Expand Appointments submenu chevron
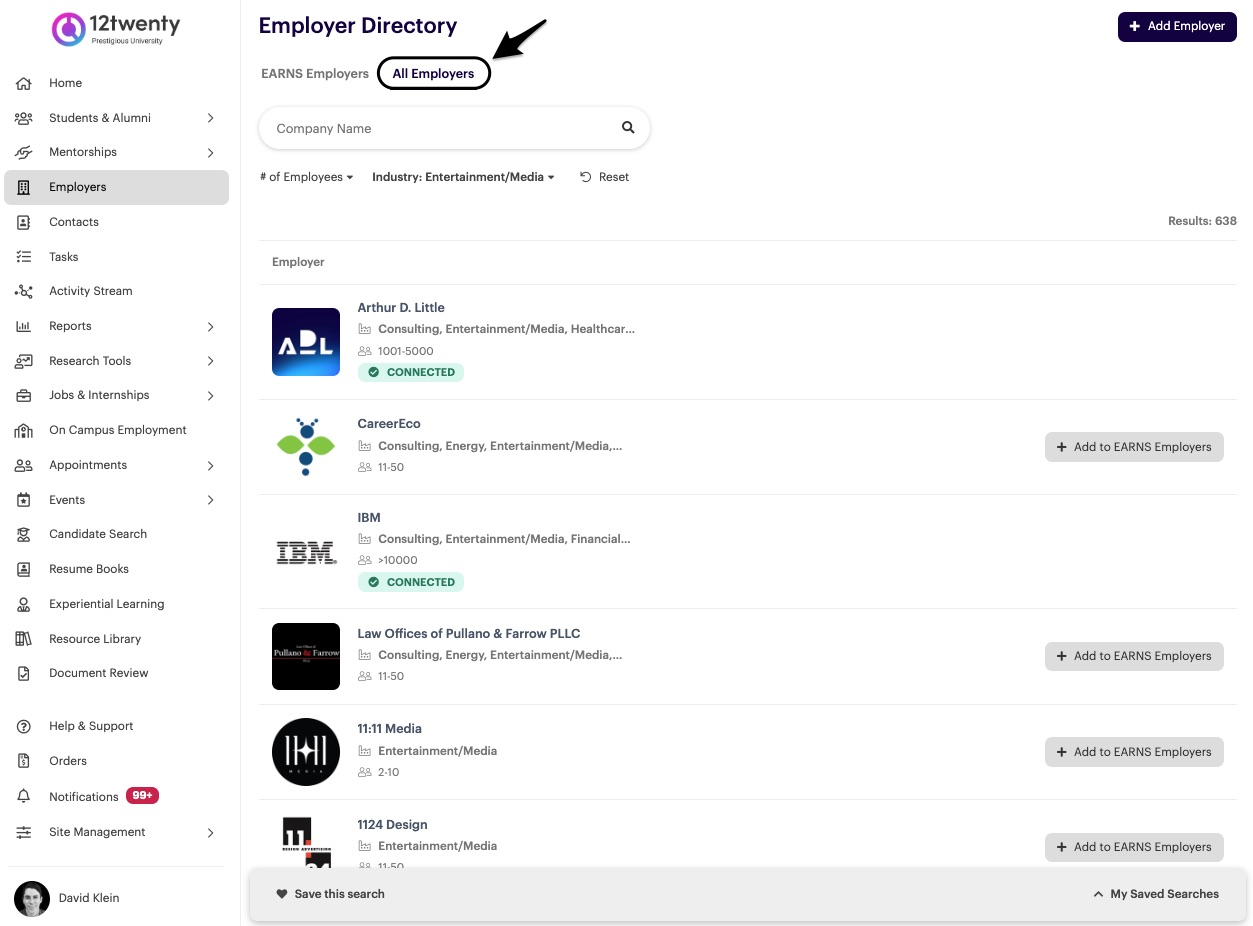The height and width of the screenshot is (926, 1253). tap(210, 466)
